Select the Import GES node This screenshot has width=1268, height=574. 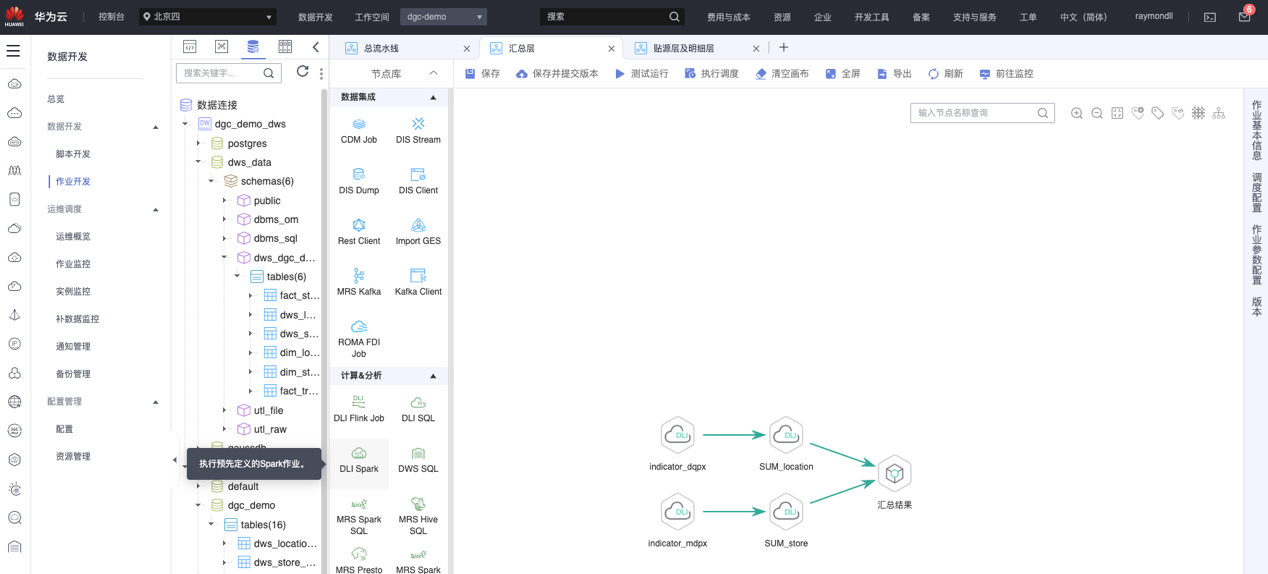[418, 232]
